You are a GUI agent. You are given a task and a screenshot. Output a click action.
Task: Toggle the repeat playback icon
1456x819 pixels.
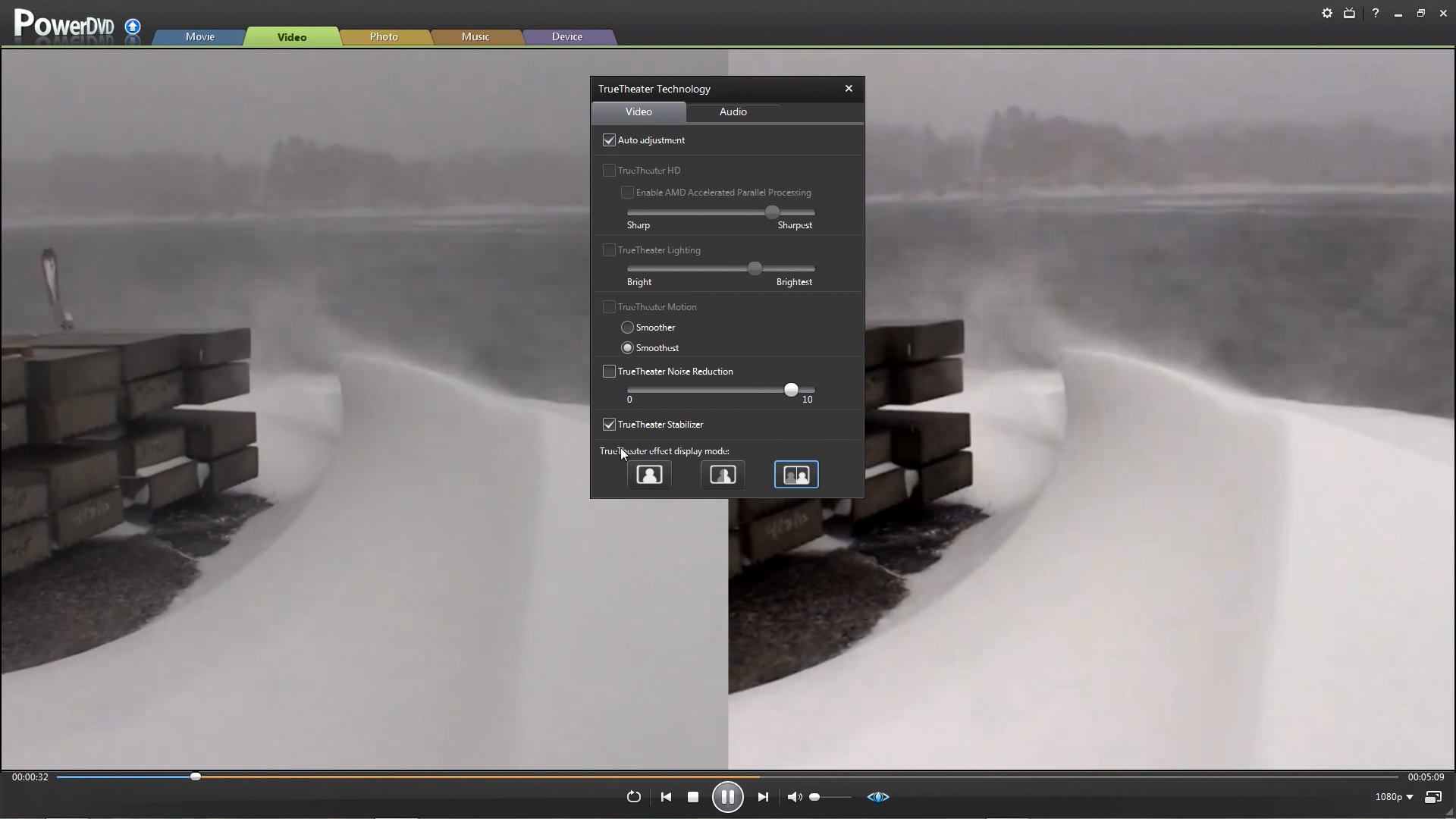(x=634, y=797)
